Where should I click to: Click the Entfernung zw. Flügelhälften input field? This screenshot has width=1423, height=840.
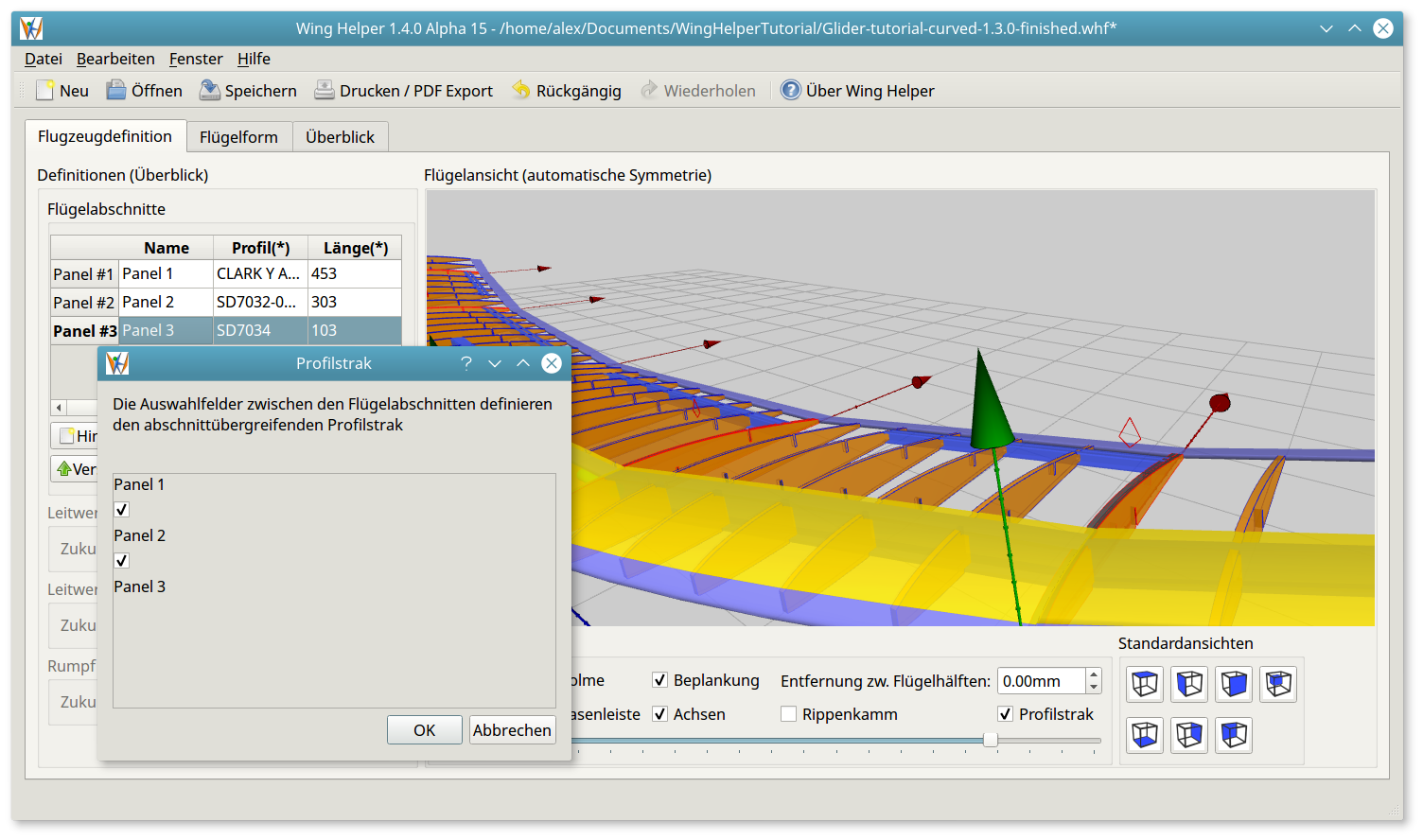1041,681
